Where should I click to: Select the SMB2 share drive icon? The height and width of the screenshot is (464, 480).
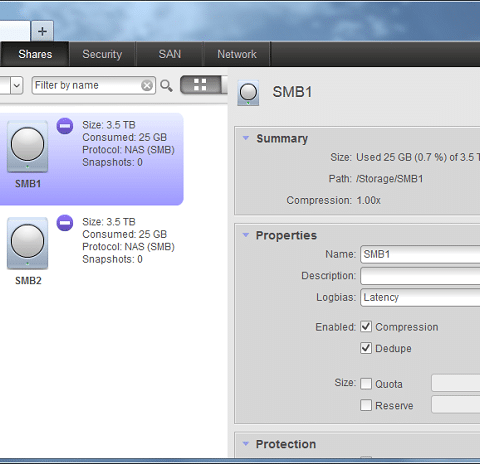tap(27, 243)
